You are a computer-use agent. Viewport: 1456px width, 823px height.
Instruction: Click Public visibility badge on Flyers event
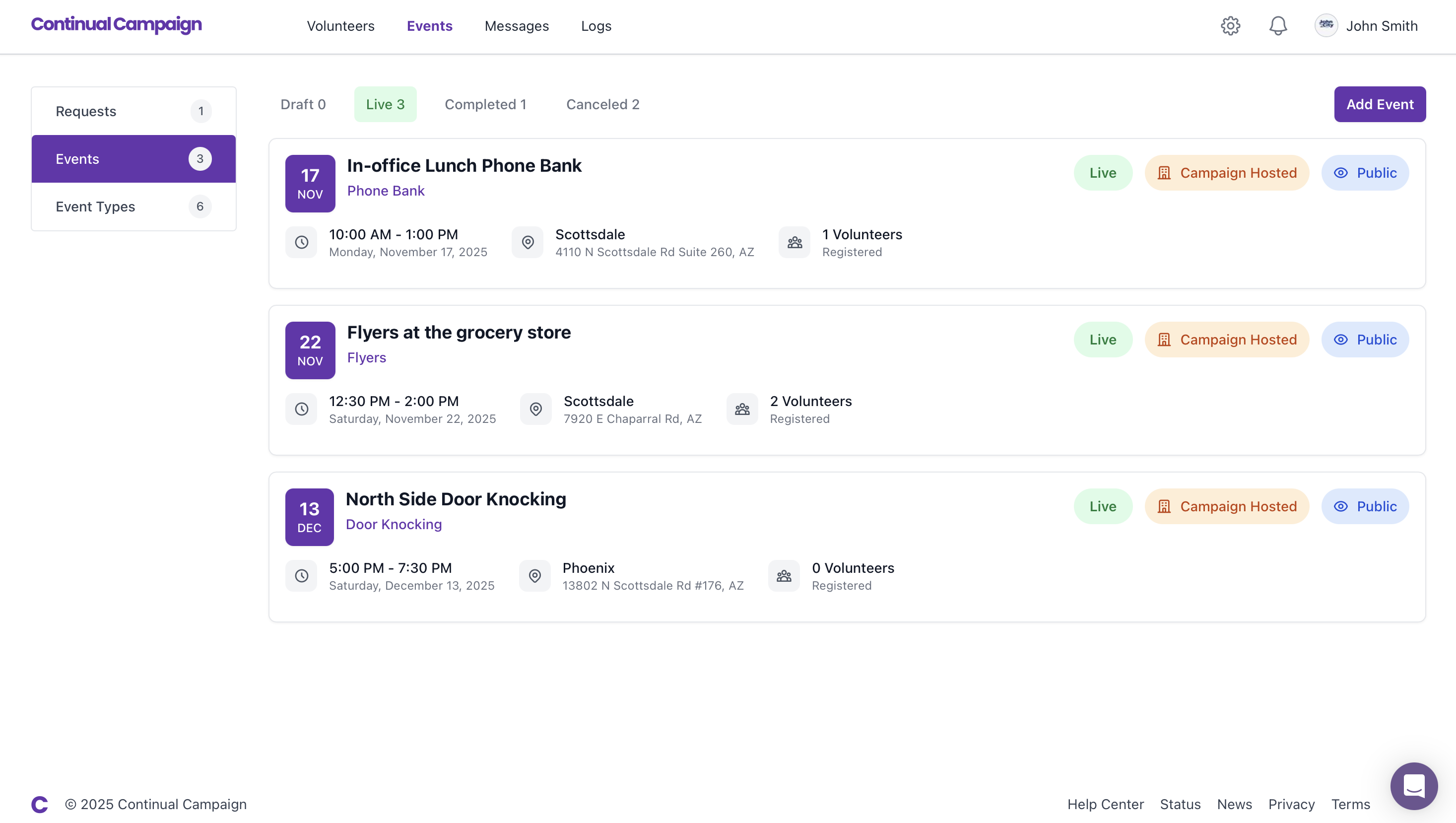[1364, 340]
